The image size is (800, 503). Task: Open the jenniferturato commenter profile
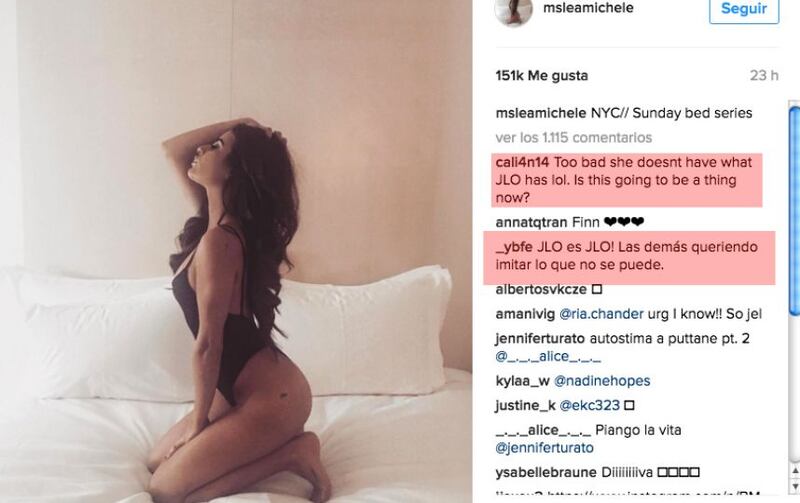point(540,338)
